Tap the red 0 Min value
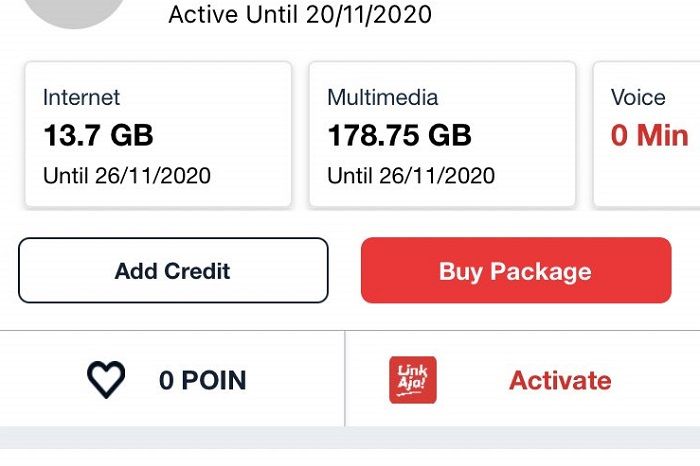This screenshot has width=700, height=466. pyautogui.click(x=650, y=135)
